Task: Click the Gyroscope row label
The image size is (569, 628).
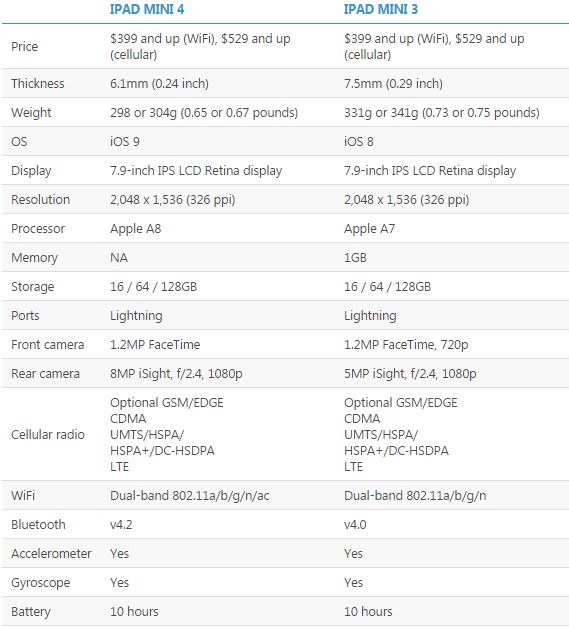Action: pyautogui.click(x=40, y=583)
